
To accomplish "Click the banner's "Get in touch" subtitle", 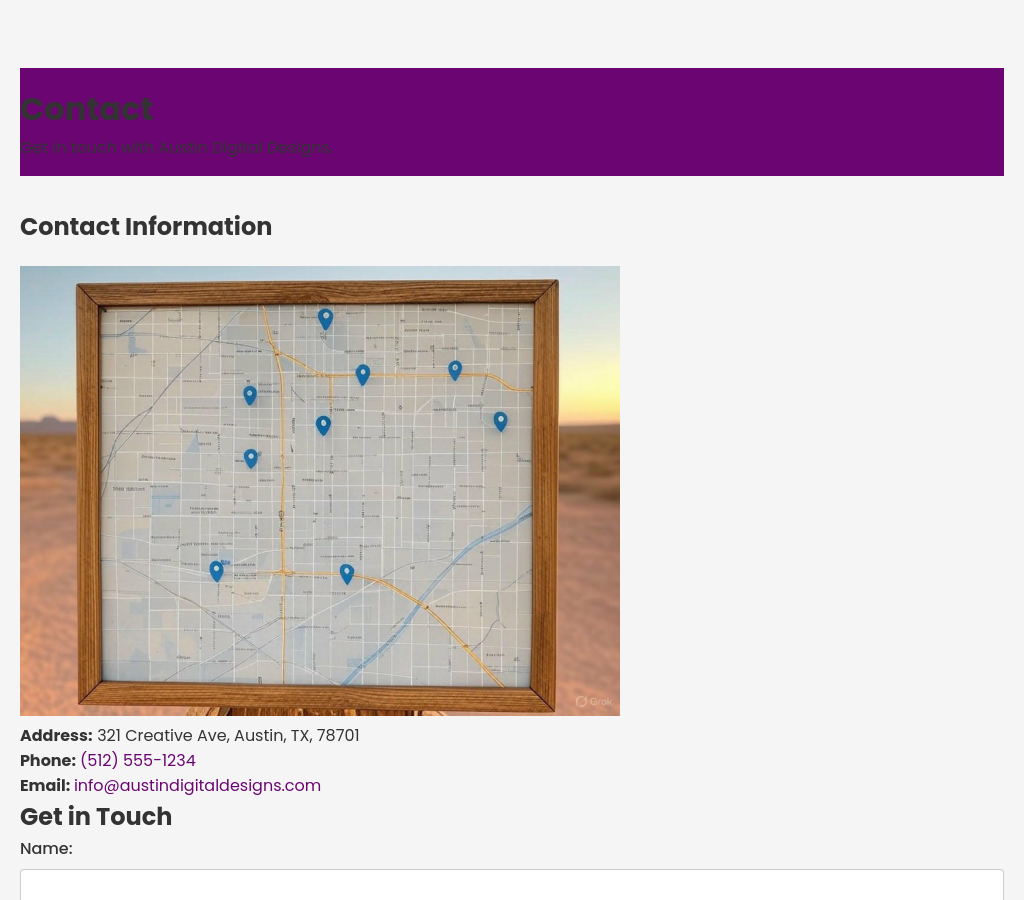I will click(175, 148).
